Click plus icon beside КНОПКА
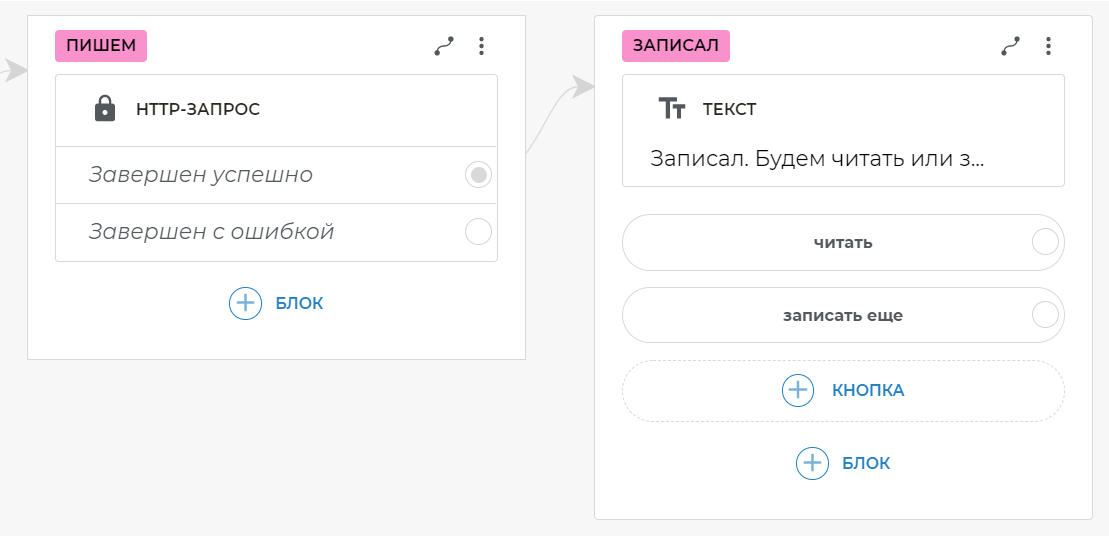This screenshot has width=1109, height=536. click(797, 390)
